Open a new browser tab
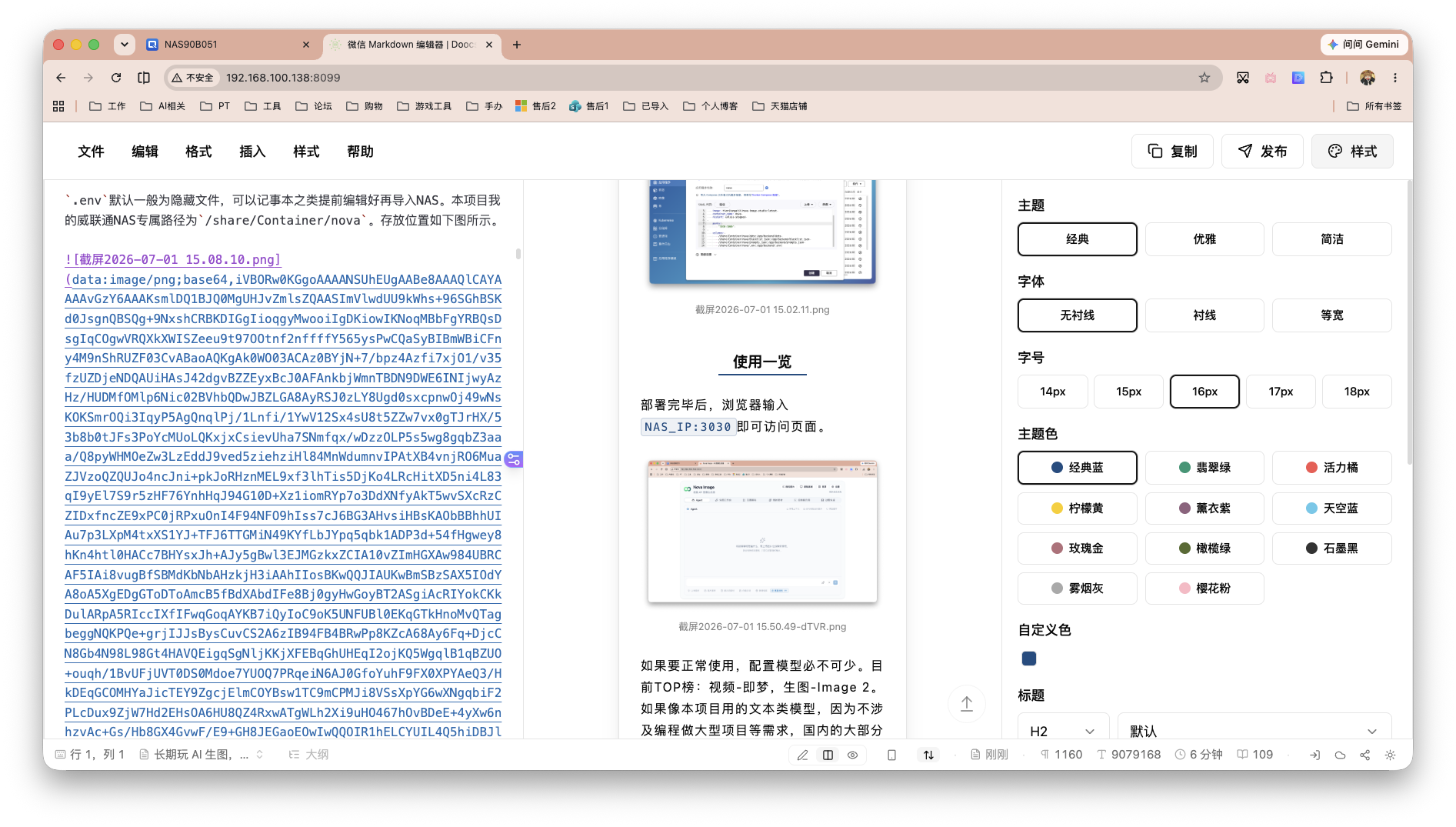This screenshot has width=1456, height=827. pos(517,45)
